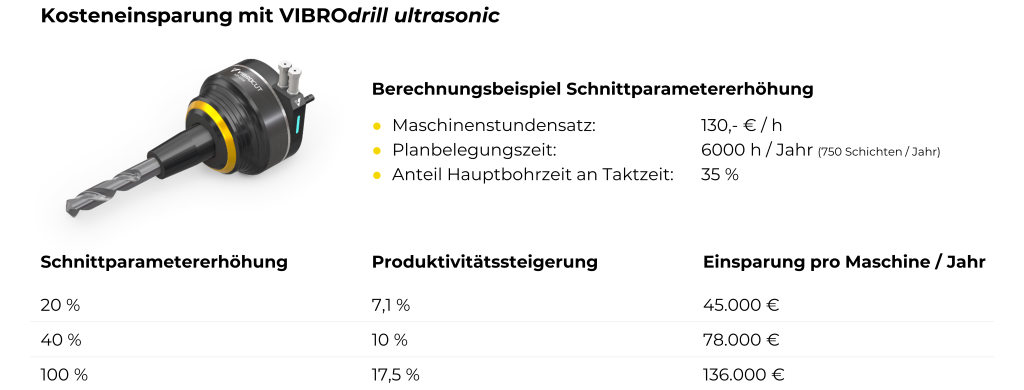Image resolution: width=1024 pixels, height=390 pixels.
Task: Click the 136.000 € savings value
Action: 744,375
